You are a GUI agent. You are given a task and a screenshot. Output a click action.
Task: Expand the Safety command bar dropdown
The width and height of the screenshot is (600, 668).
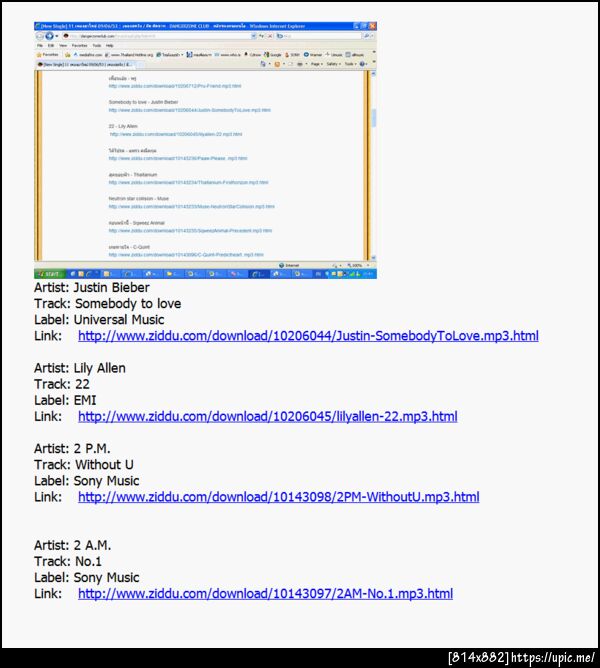(333, 64)
